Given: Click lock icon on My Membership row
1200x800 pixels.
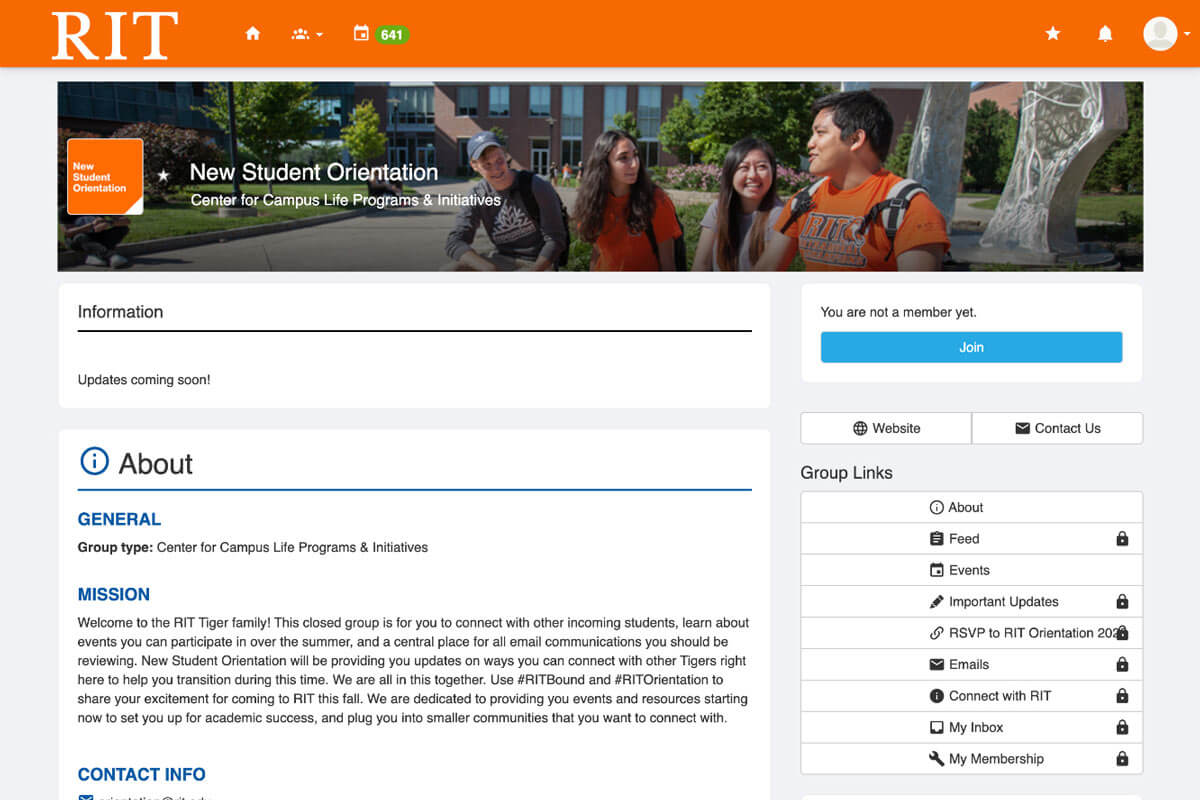Looking at the screenshot, I should [1122, 759].
